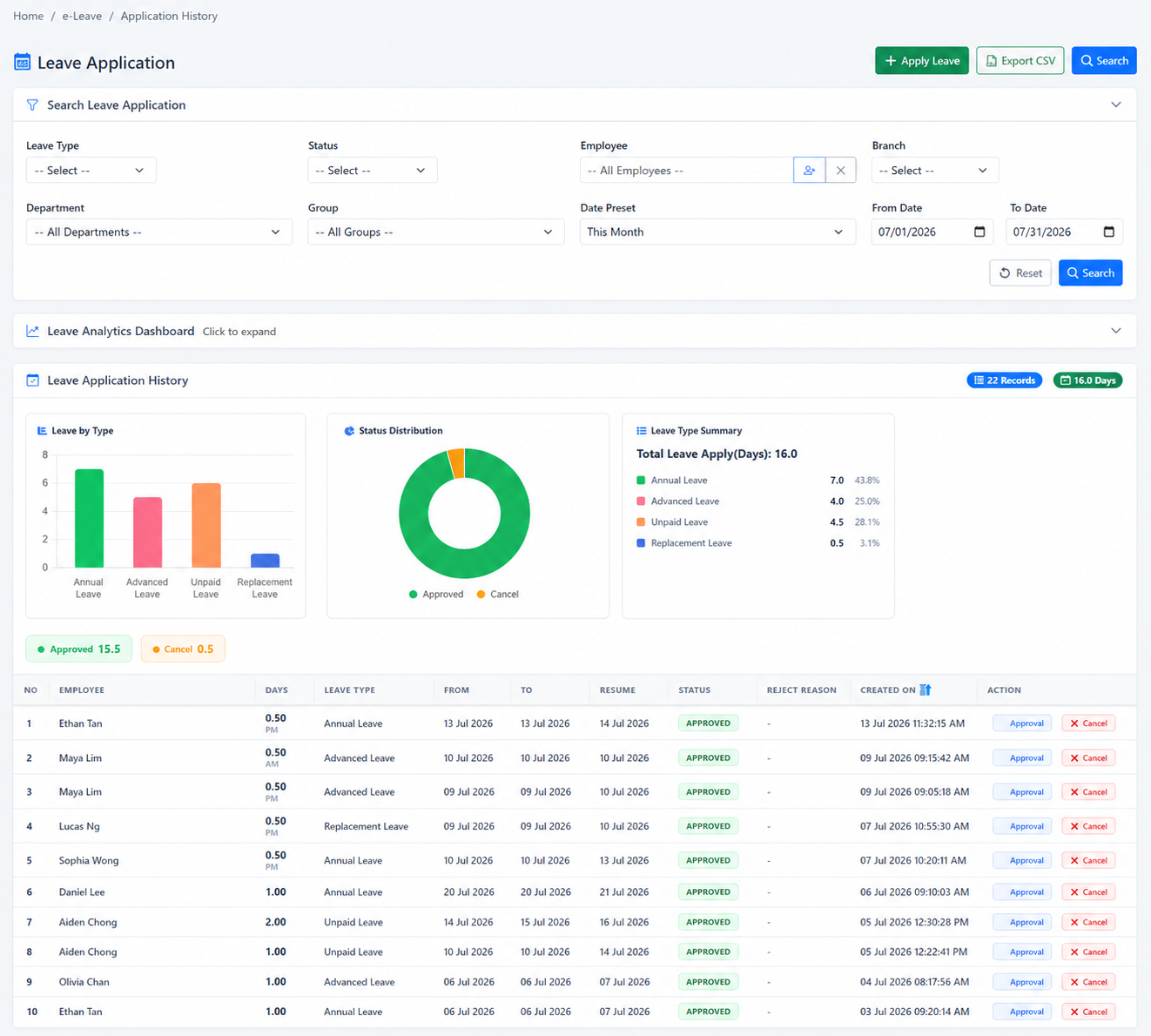Click the Cancel 0.5 status chip
This screenshot has width=1151, height=1036.
(183, 649)
